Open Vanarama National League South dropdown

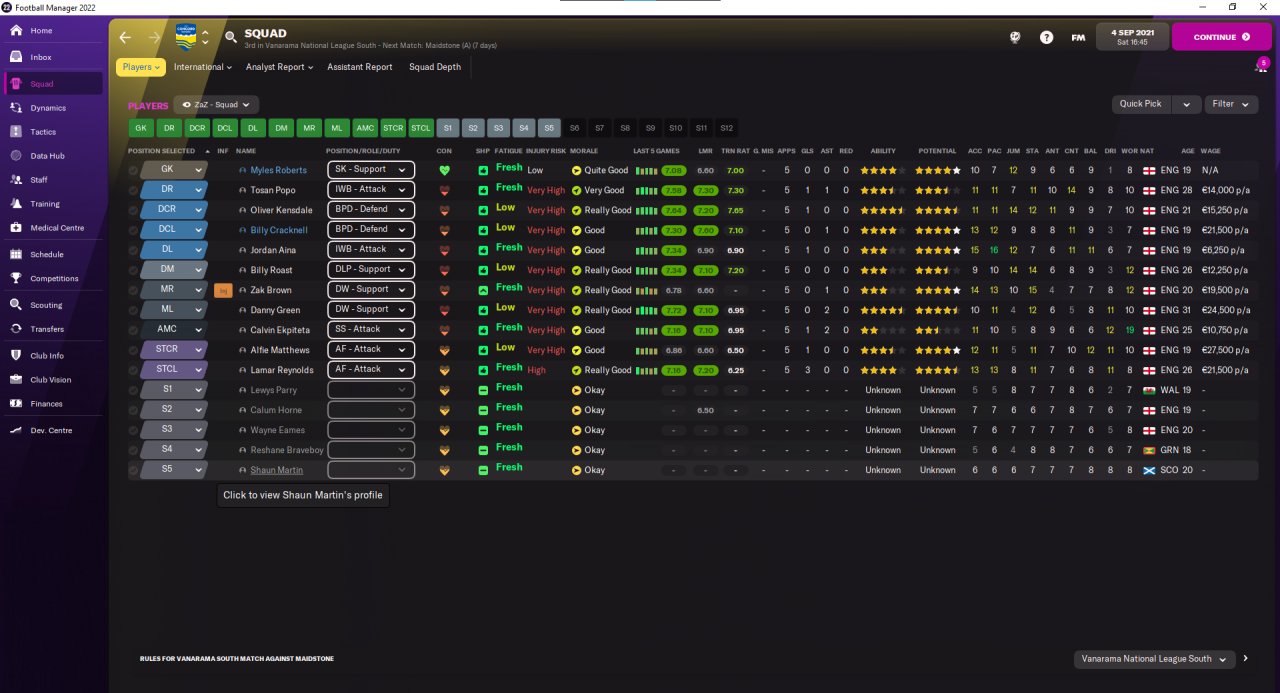coord(1154,659)
